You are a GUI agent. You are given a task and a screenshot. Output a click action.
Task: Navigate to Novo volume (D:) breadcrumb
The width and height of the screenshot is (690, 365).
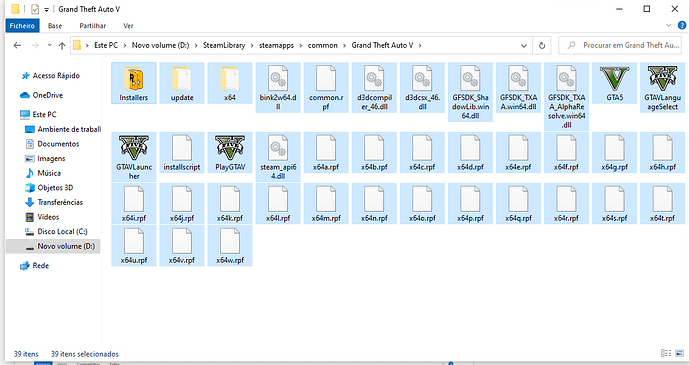(x=160, y=45)
